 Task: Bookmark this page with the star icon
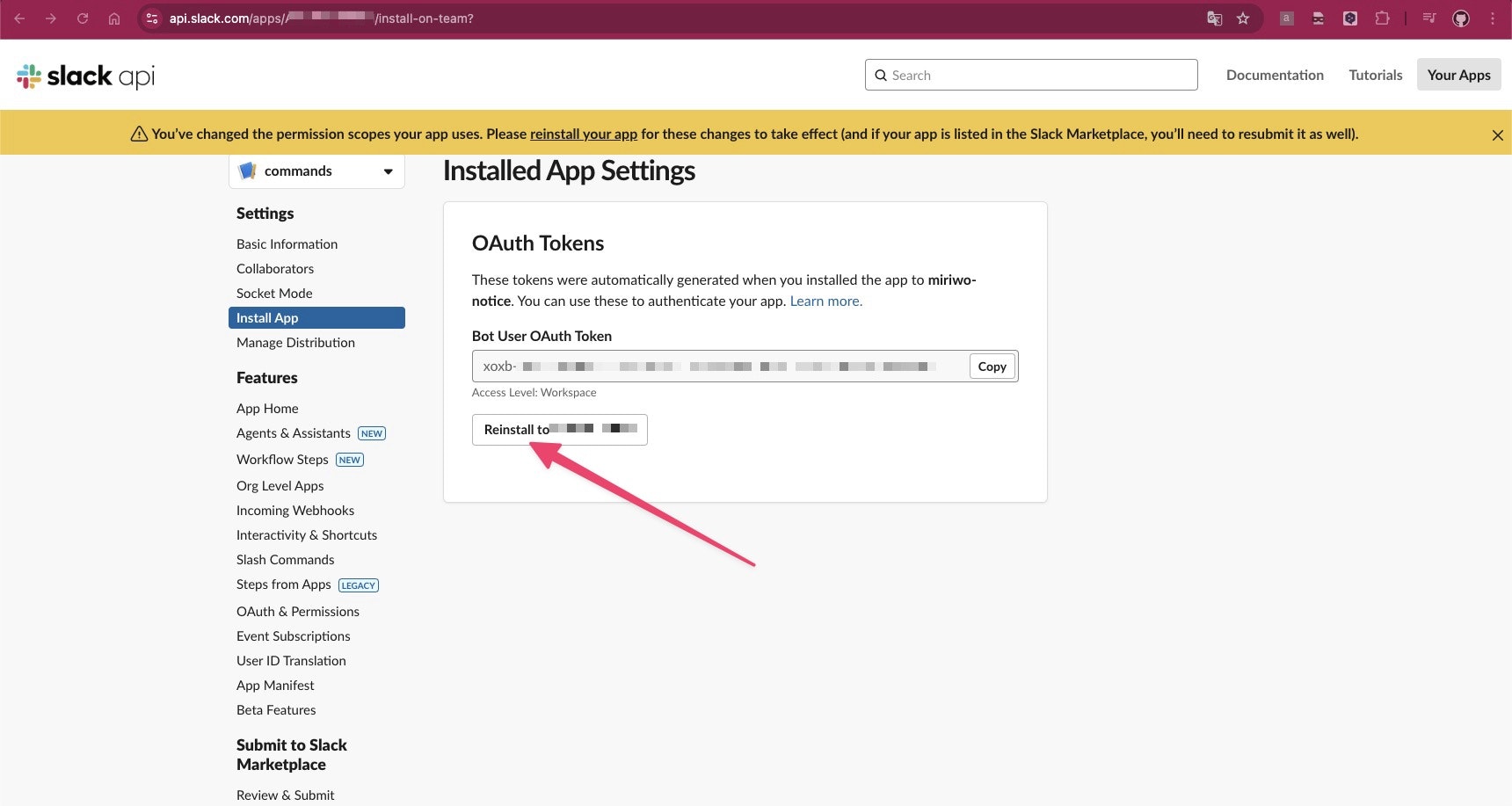[x=1243, y=18]
